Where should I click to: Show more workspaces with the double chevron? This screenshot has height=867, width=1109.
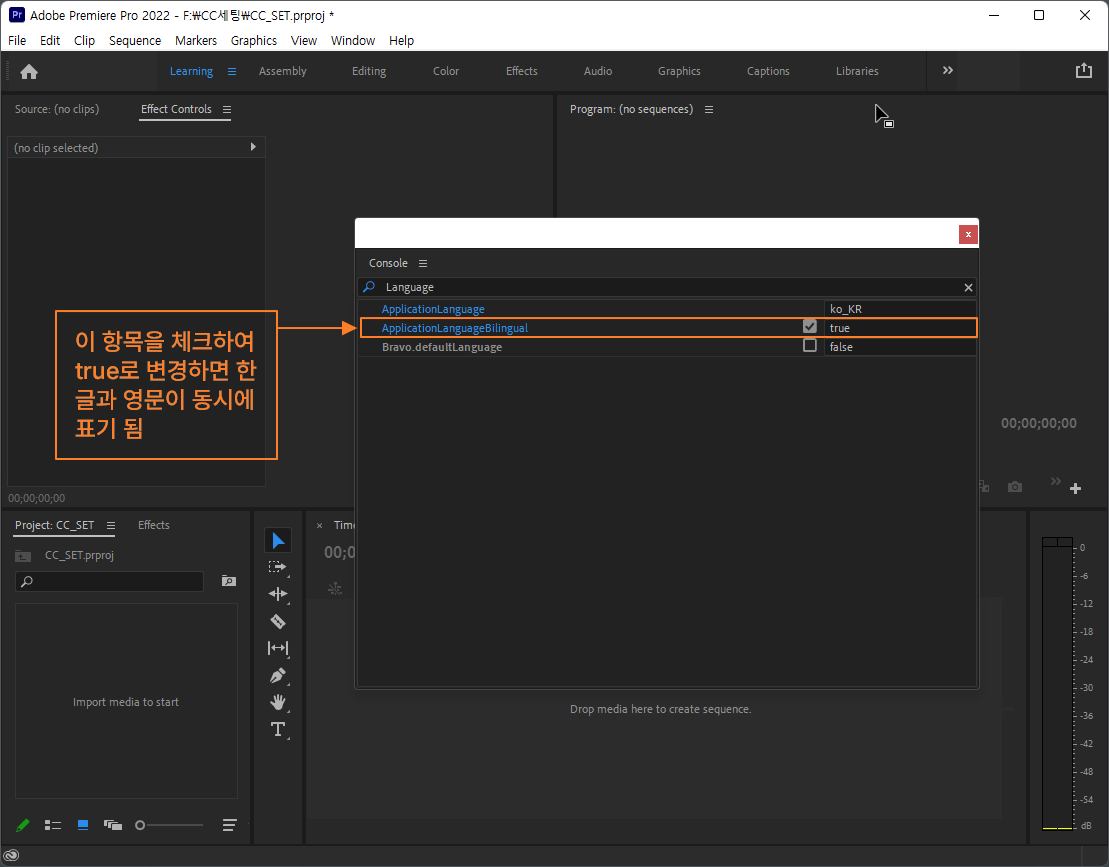[948, 70]
